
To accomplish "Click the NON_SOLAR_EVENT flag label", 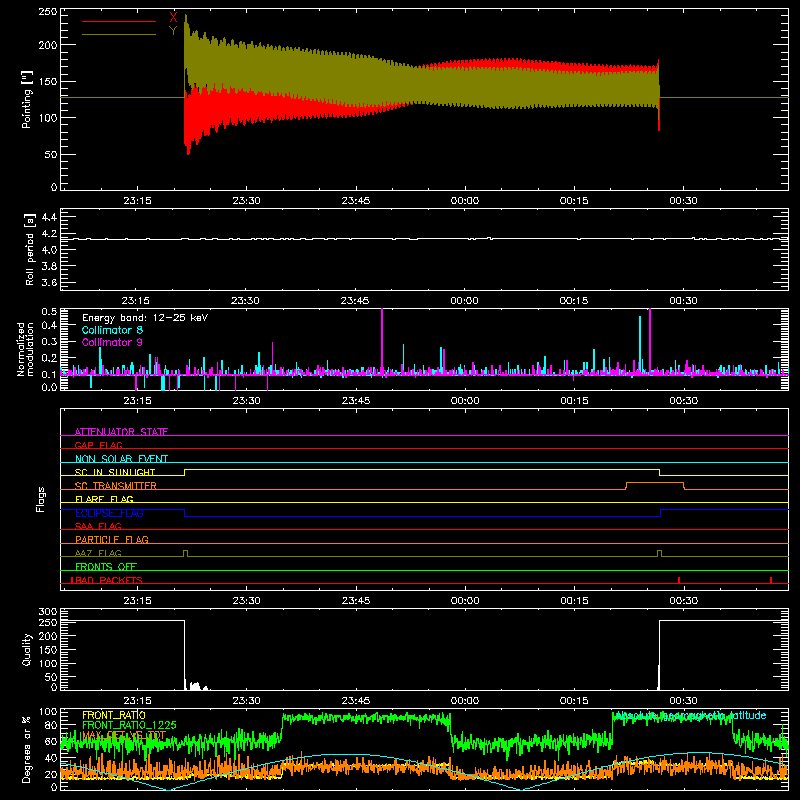I will [121, 459].
